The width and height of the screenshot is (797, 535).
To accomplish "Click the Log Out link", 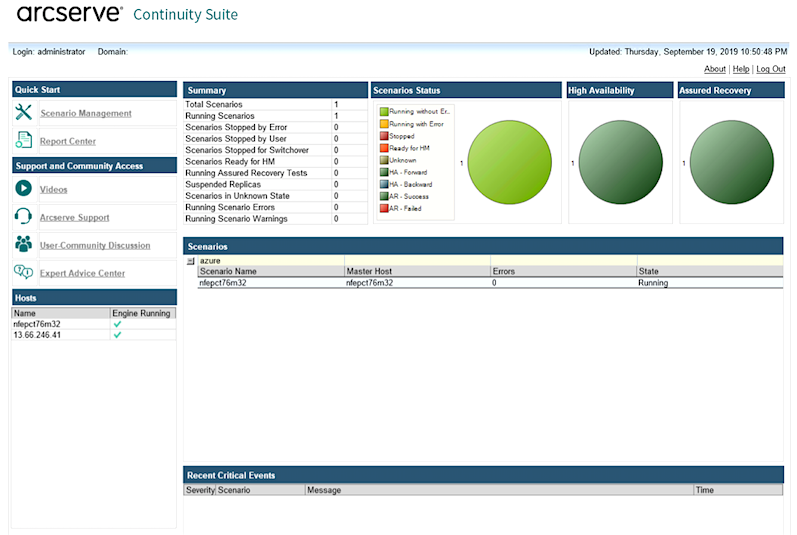I will (771, 69).
